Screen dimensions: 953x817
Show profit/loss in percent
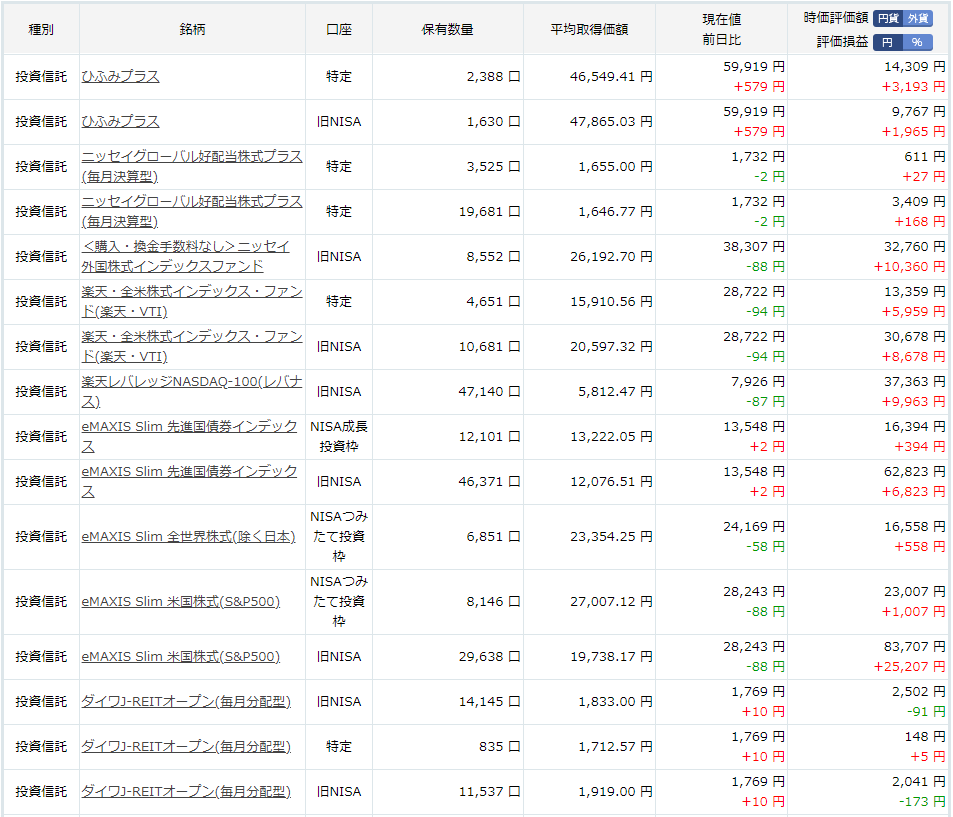coord(918,42)
